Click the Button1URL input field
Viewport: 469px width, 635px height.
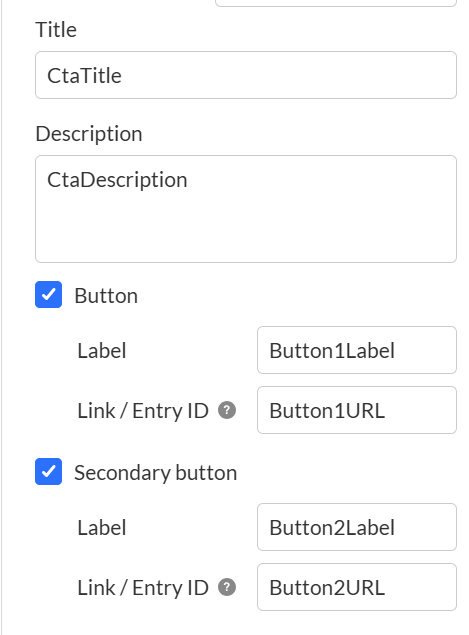pyautogui.click(x=357, y=410)
